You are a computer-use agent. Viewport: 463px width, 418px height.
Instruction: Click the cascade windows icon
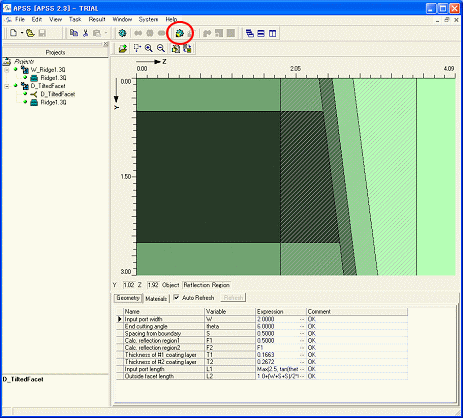250,33
